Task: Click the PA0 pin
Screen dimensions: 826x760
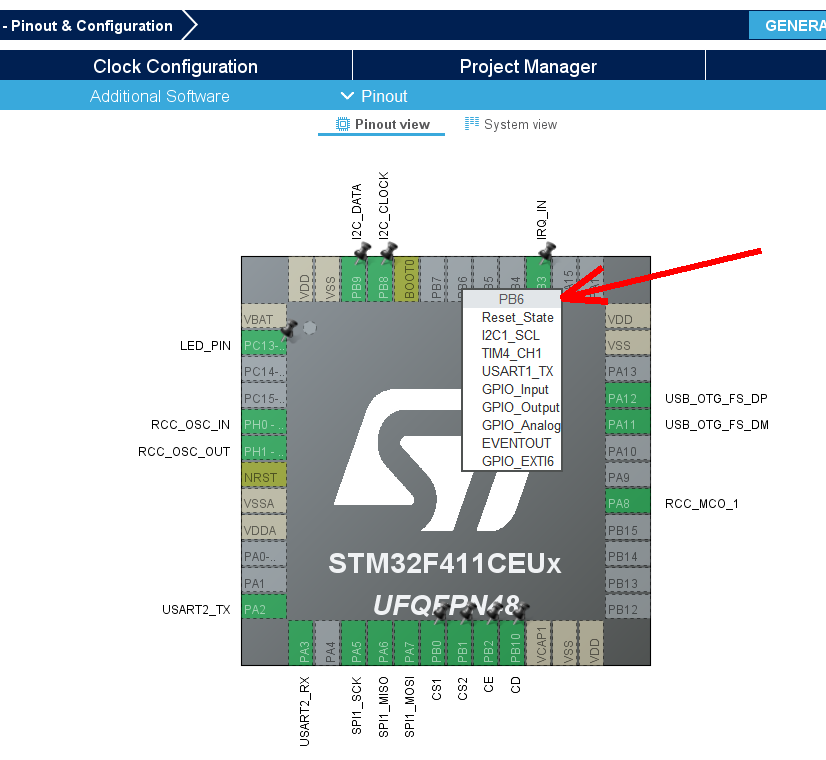Action: click(264, 556)
